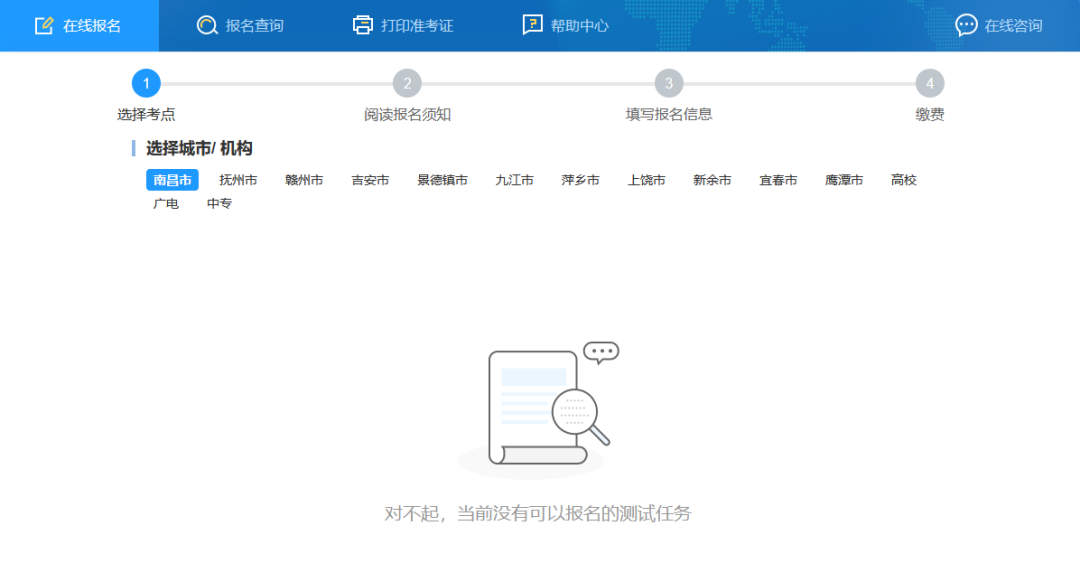Select the 高校 institution option
The width and height of the screenshot is (1080, 563).
click(x=904, y=180)
